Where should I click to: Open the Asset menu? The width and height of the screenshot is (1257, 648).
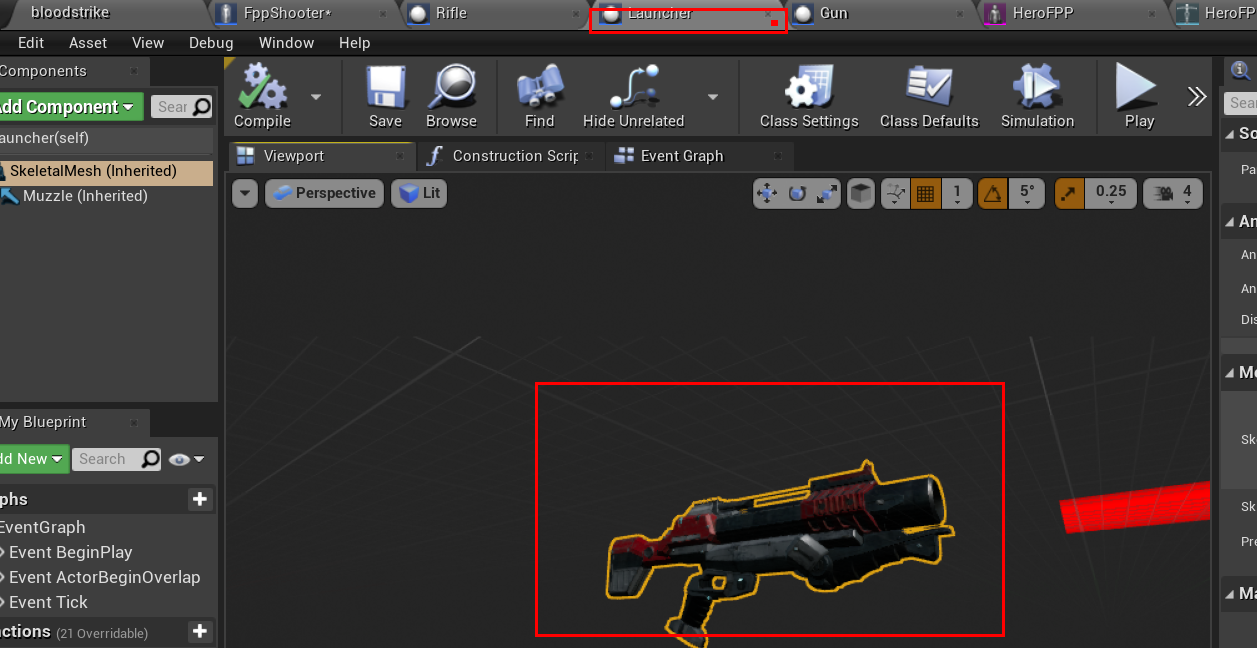88,43
